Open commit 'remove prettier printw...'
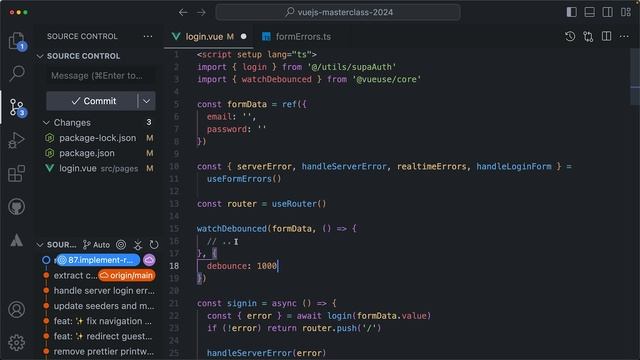 click(104, 351)
